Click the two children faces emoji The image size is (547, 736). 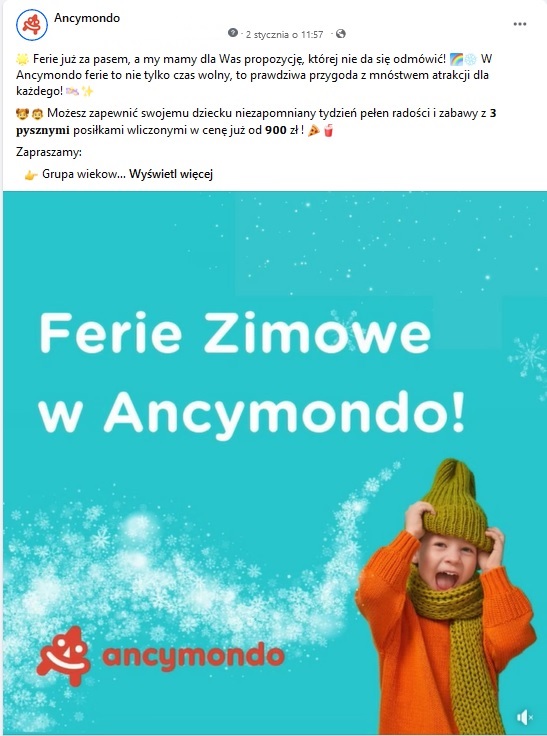(30, 114)
